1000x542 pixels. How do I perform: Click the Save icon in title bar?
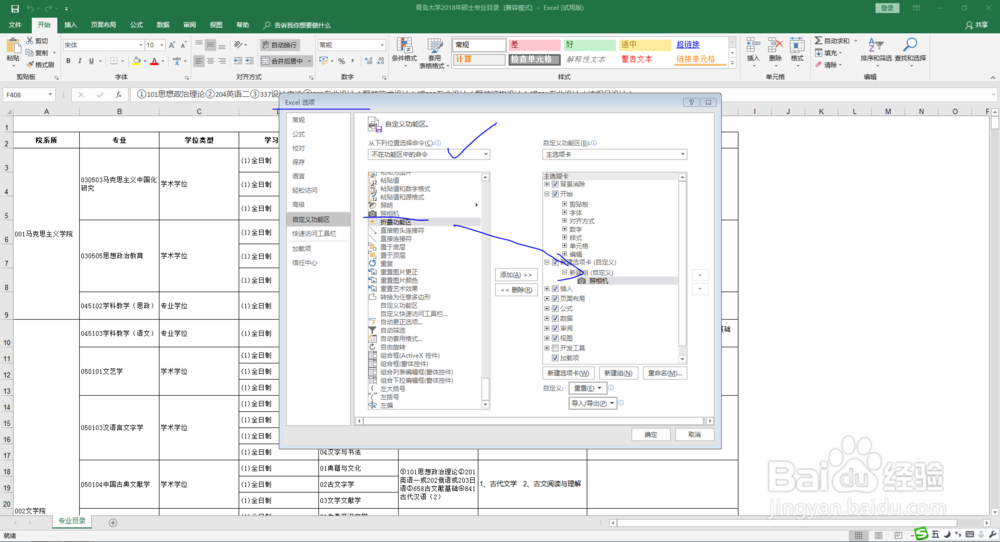click(14, 8)
